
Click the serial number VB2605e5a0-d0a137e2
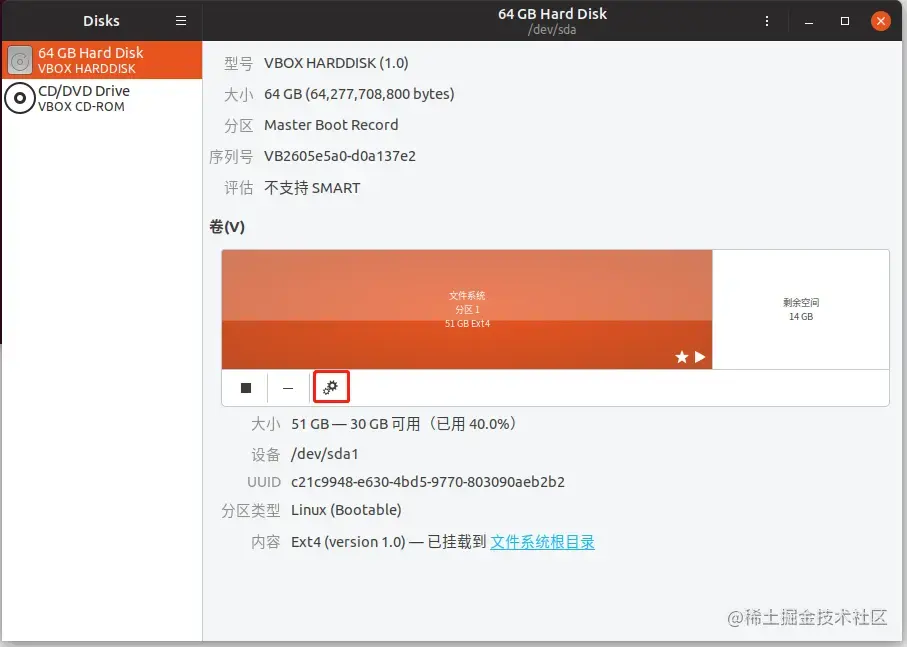[340, 157]
